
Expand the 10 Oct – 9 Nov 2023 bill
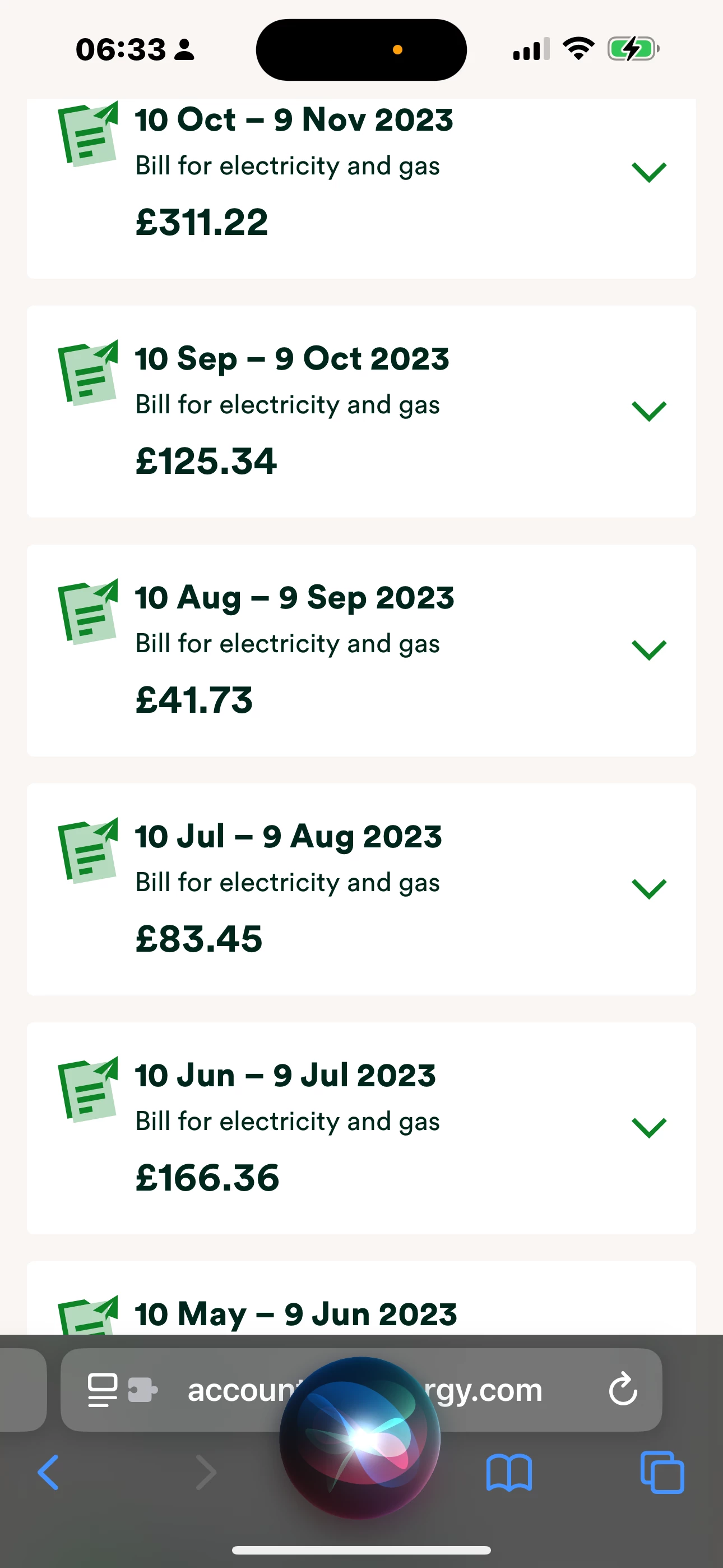[650, 172]
